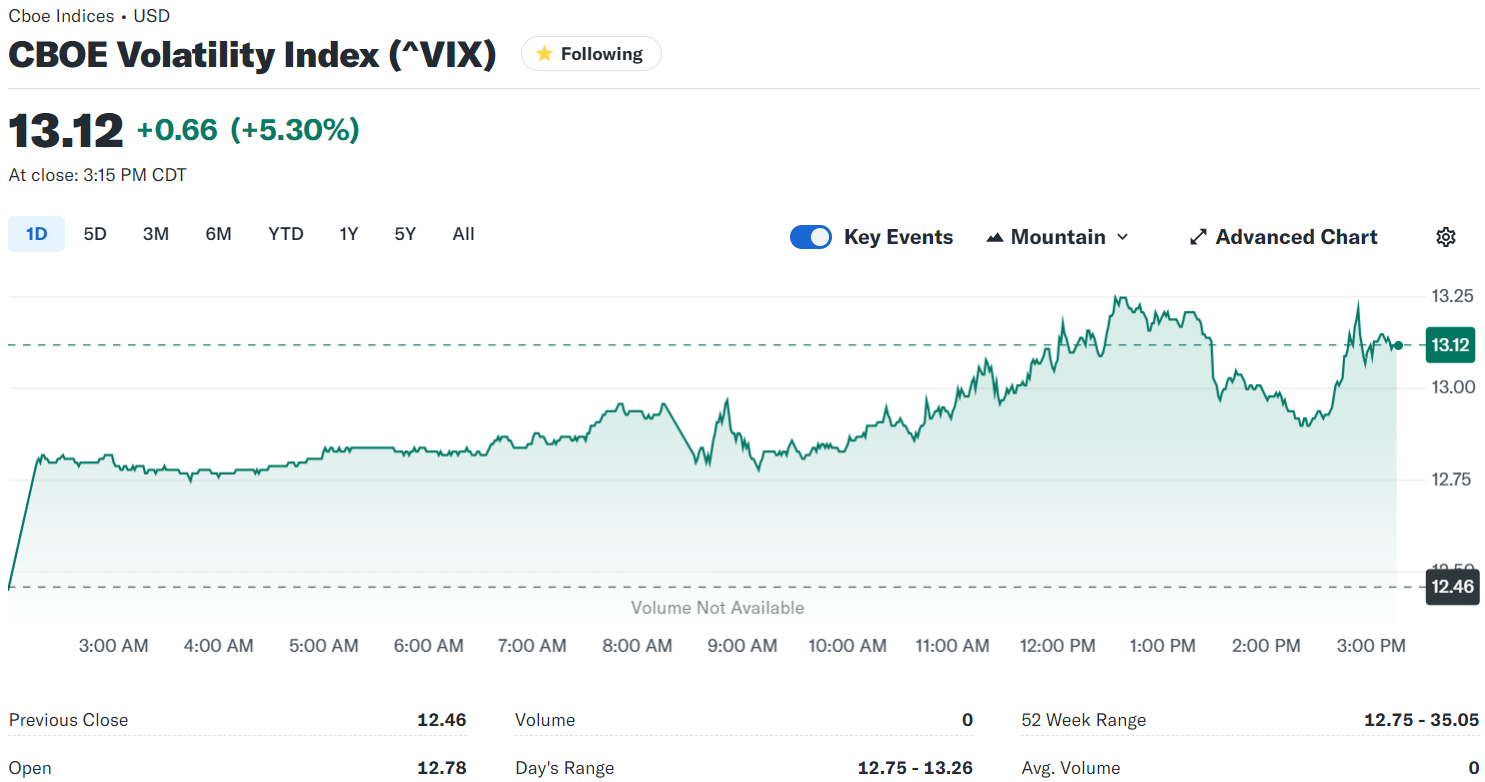This screenshot has width=1485, height=782.
Task: Click the Cboe Indices • USD label
Action: pos(89,16)
